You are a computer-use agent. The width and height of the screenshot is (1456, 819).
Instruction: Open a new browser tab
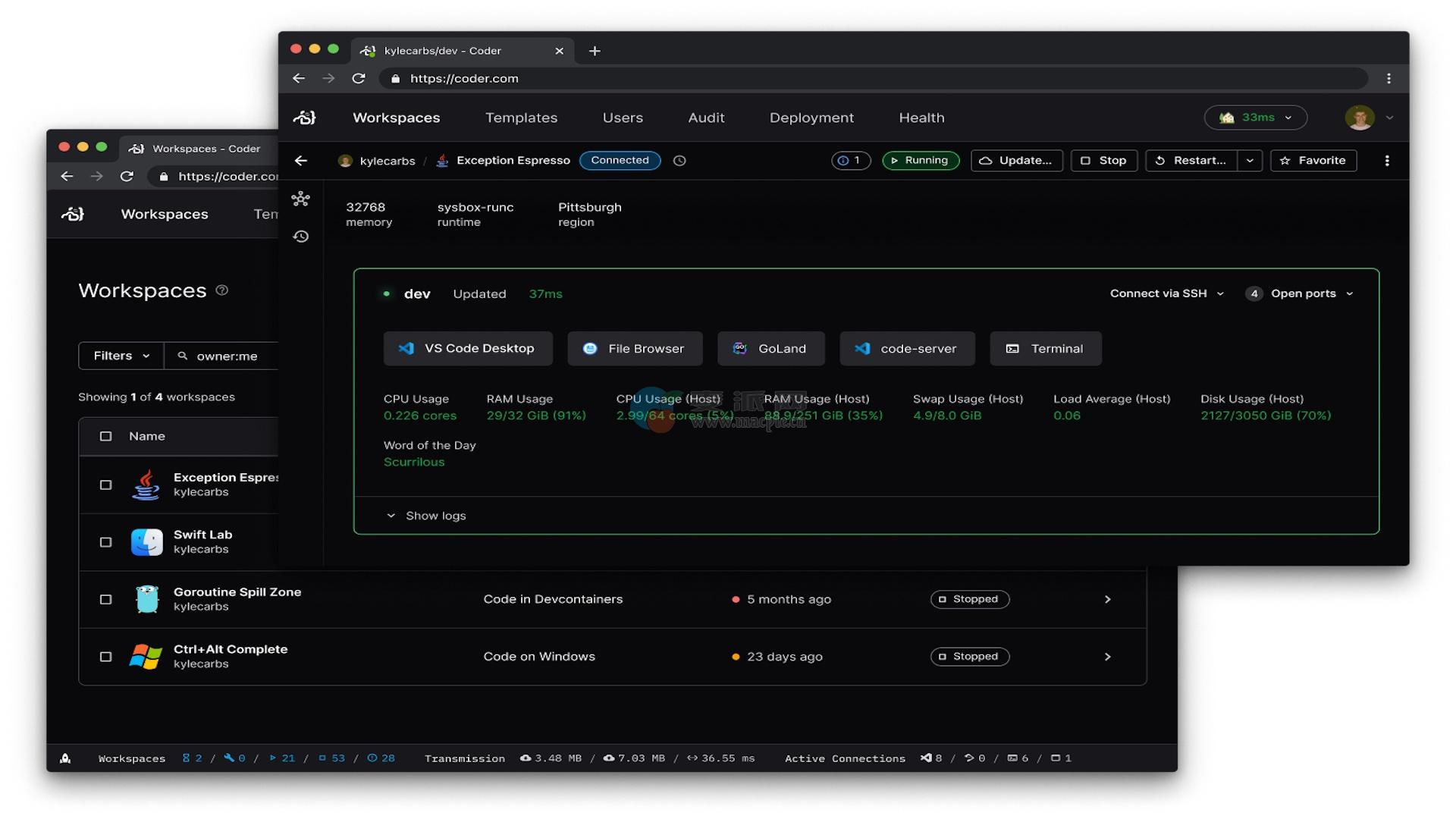(595, 51)
